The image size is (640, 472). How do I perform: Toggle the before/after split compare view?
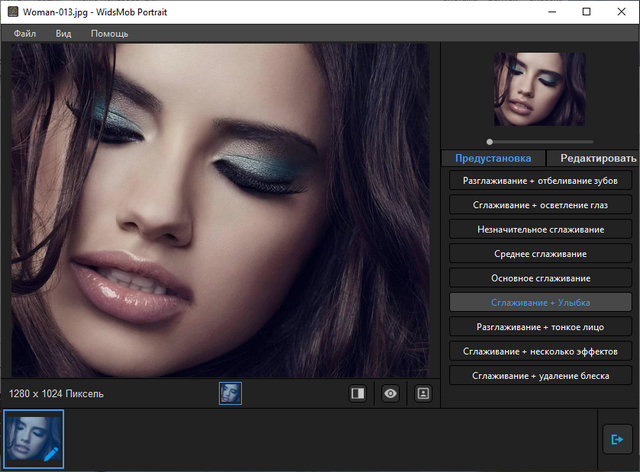[x=358, y=394]
